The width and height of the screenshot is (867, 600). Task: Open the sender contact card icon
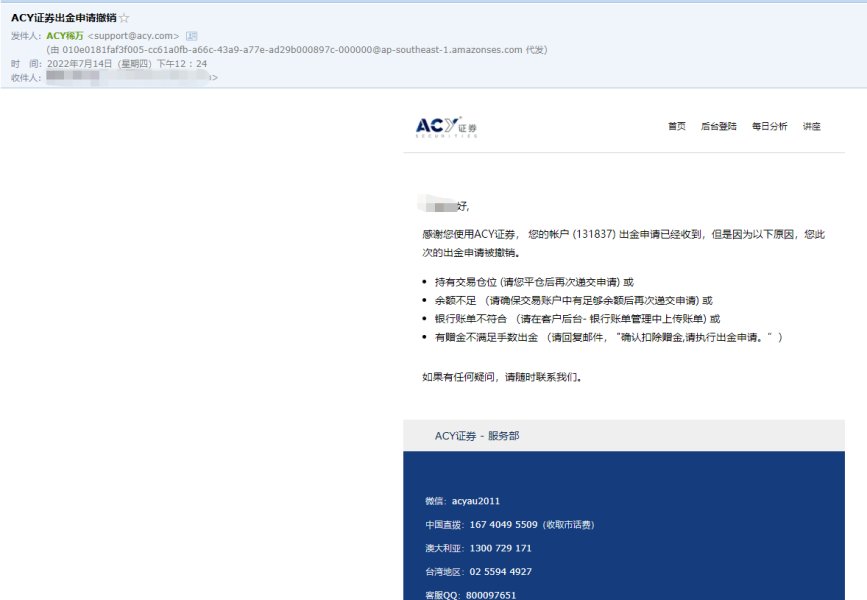click(191, 36)
